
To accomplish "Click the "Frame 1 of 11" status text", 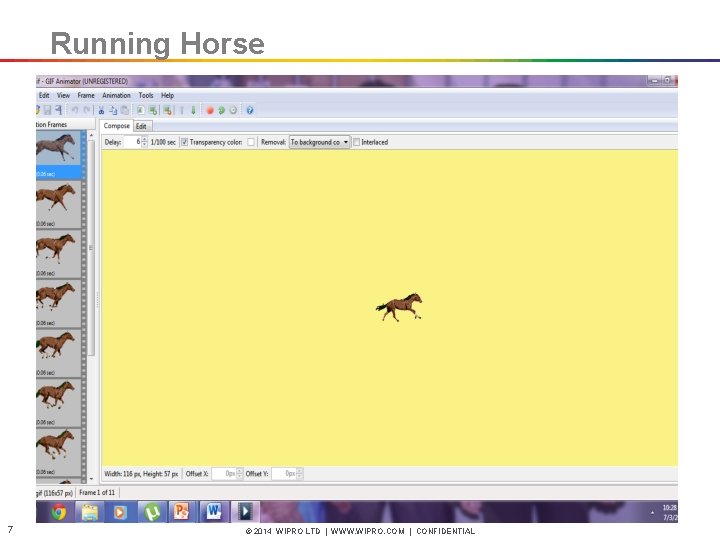I will coord(97,492).
